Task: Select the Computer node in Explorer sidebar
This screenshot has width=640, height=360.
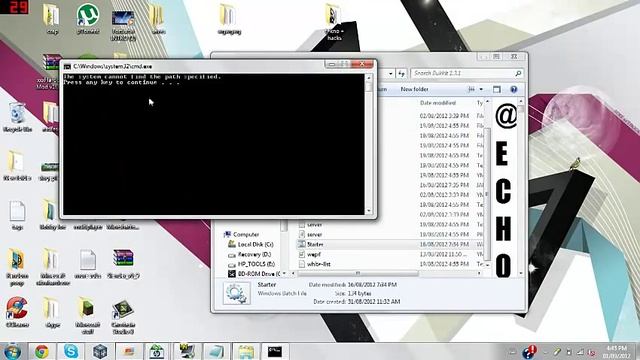Action: [242, 234]
